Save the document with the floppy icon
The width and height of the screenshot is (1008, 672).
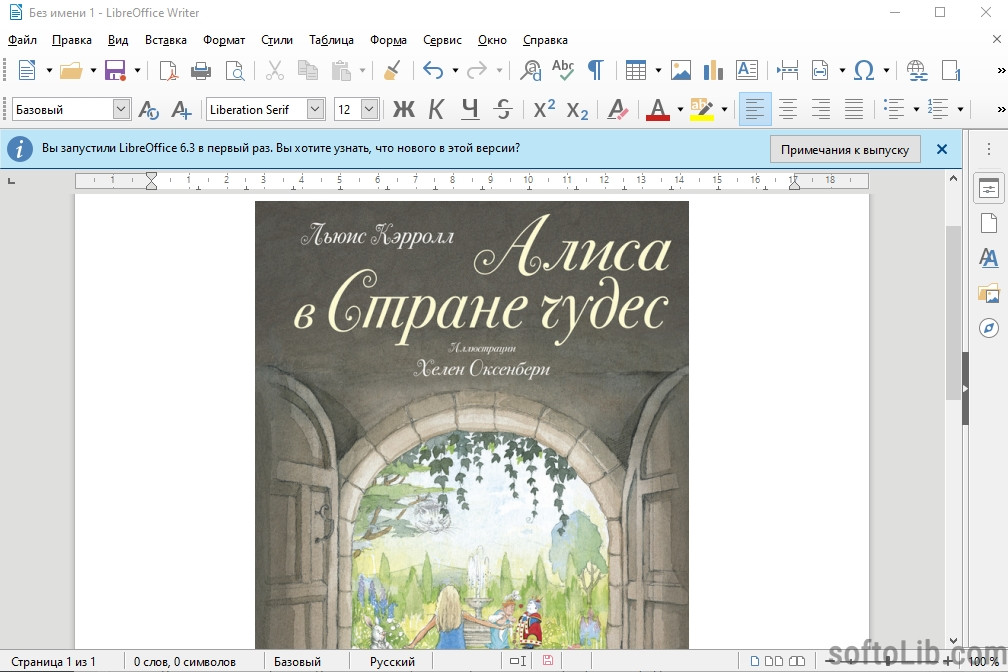[x=116, y=70]
